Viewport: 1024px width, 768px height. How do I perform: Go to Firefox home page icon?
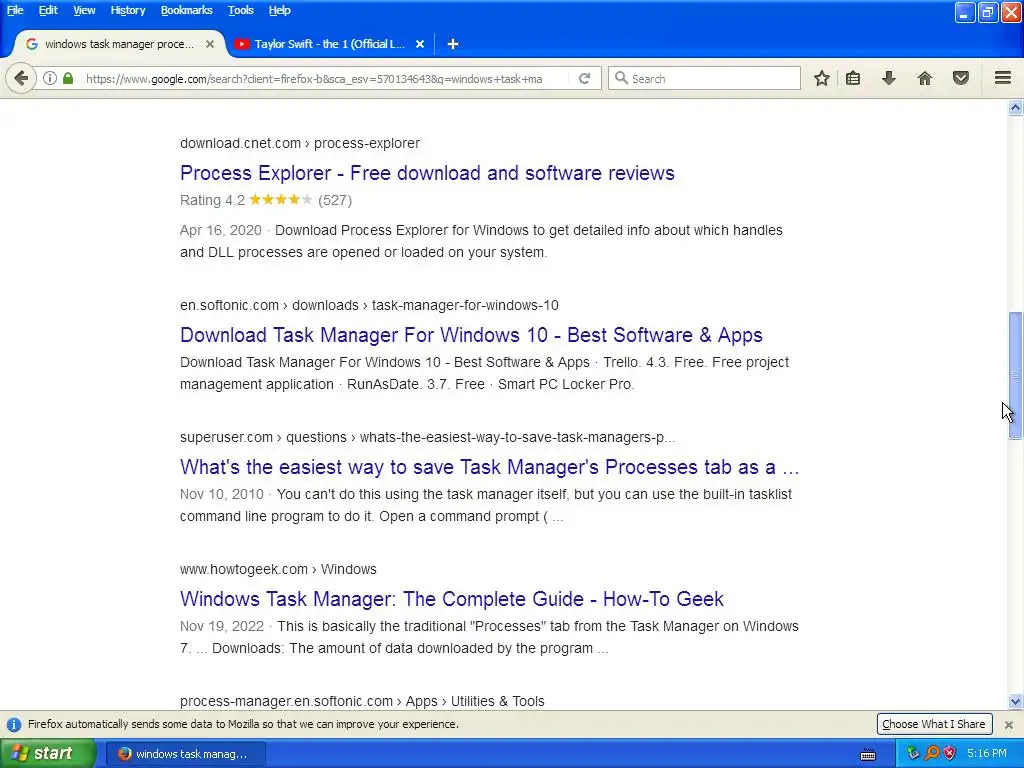coord(925,78)
